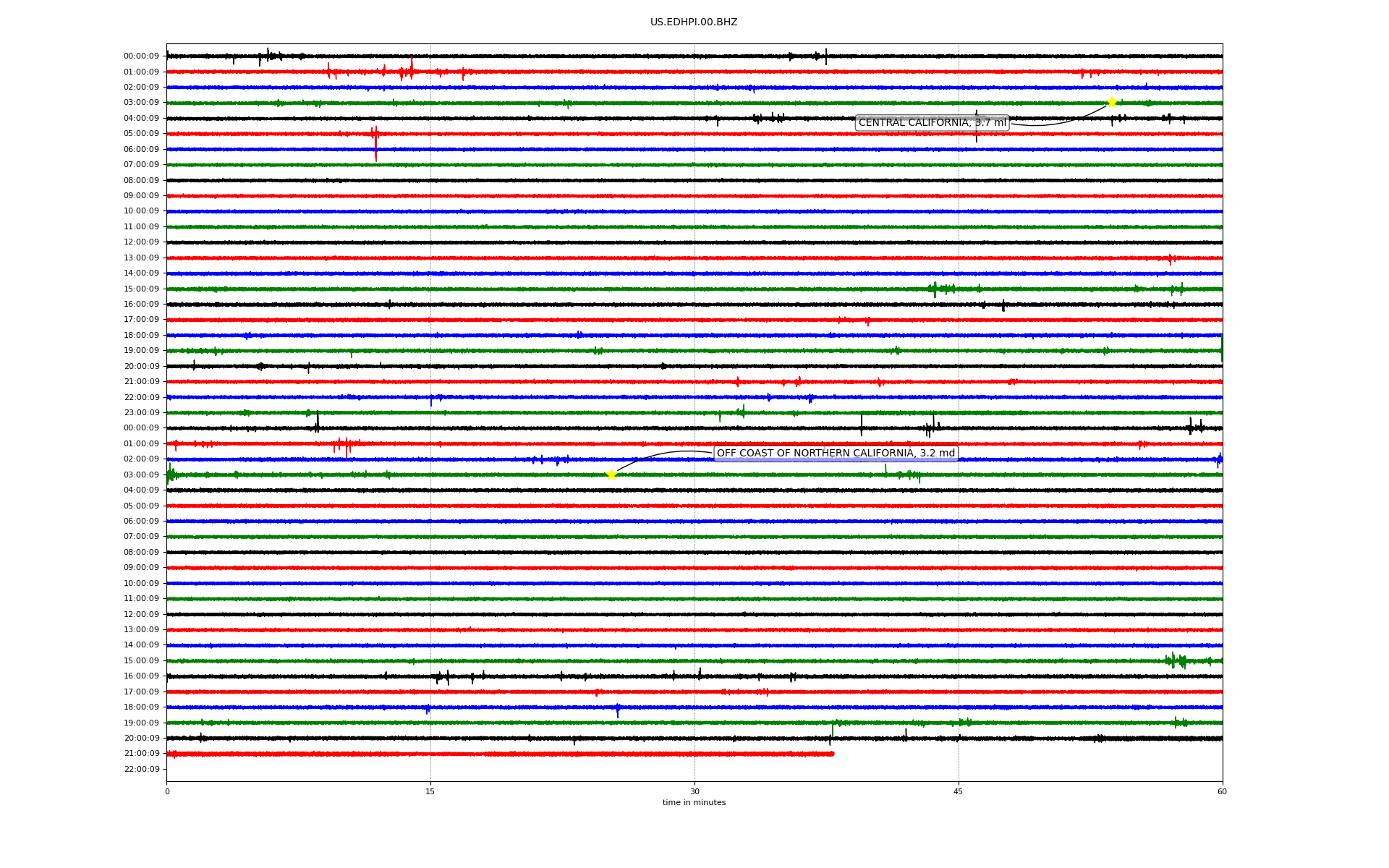Viewport: 1389px width, 868px height.
Task: Select the bottommost 22:00:09 row label
Action: tap(141, 769)
